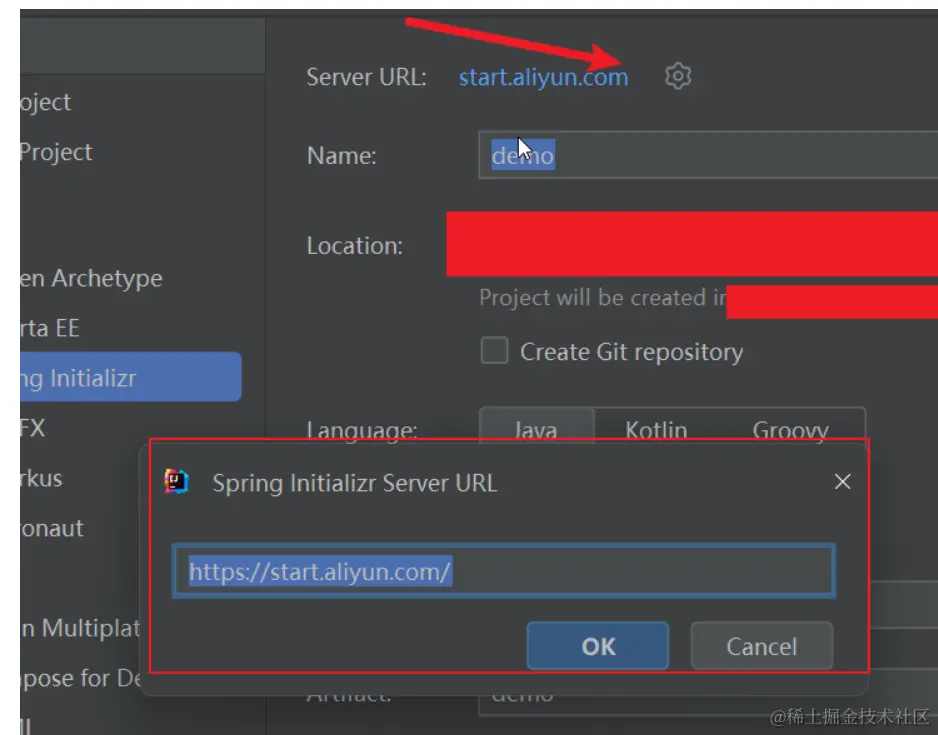Open server URL settings gear icon
The width and height of the screenshot is (938, 735).
[x=678, y=76]
